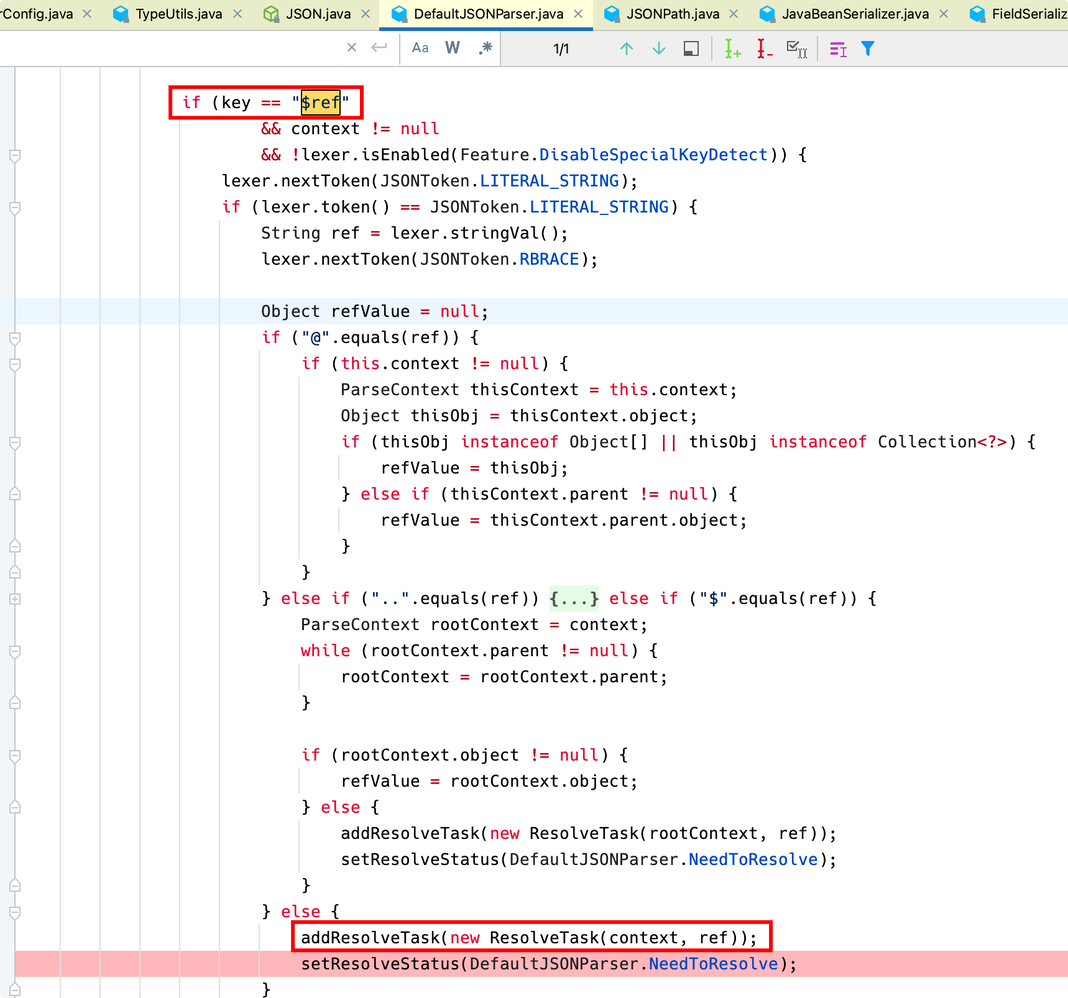Click the JavaBeanSerializer.java file icon
The width and height of the screenshot is (1068, 998).
tap(767, 14)
